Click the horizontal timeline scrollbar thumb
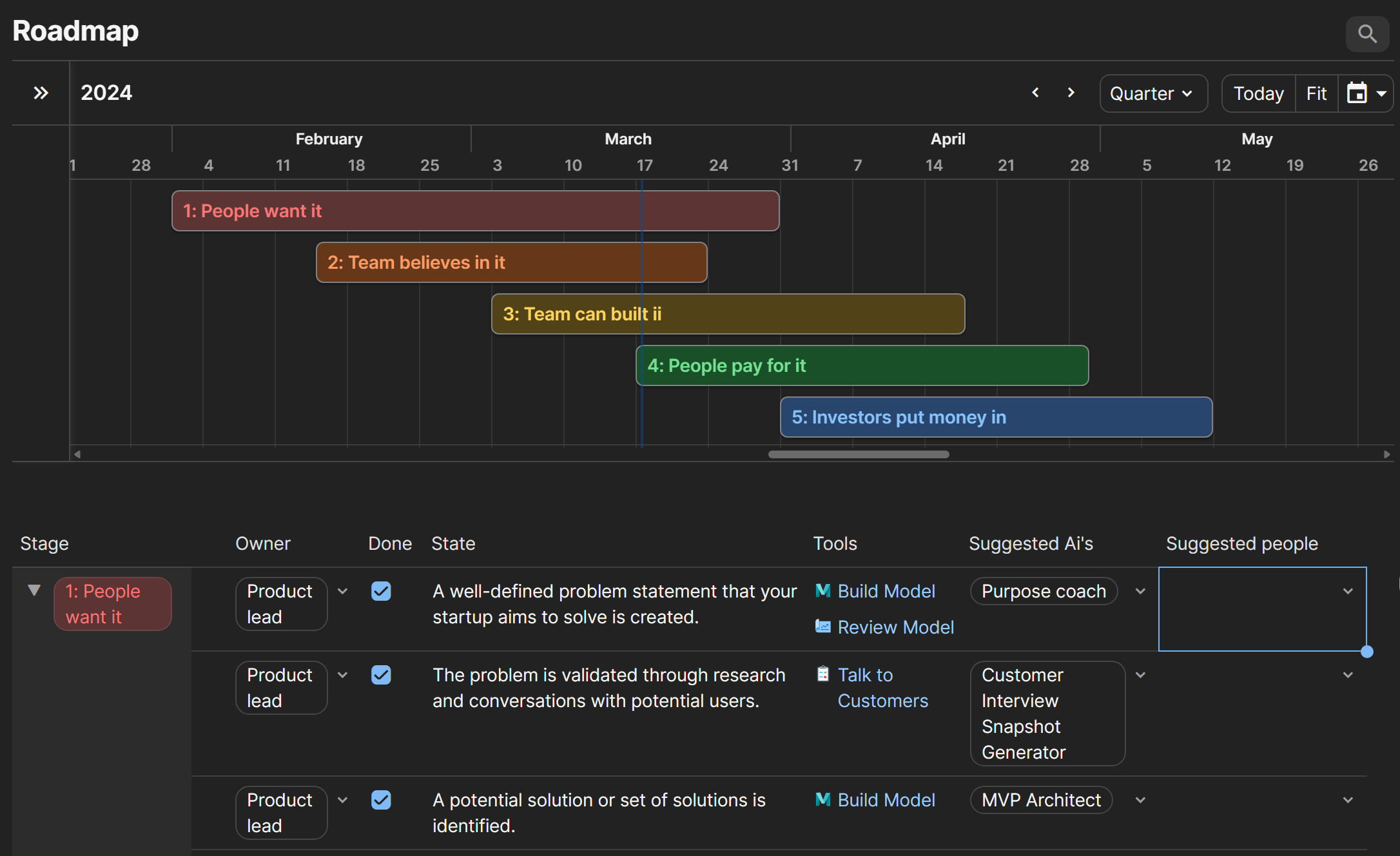This screenshot has width=1400, height=856. click(858, 454)
